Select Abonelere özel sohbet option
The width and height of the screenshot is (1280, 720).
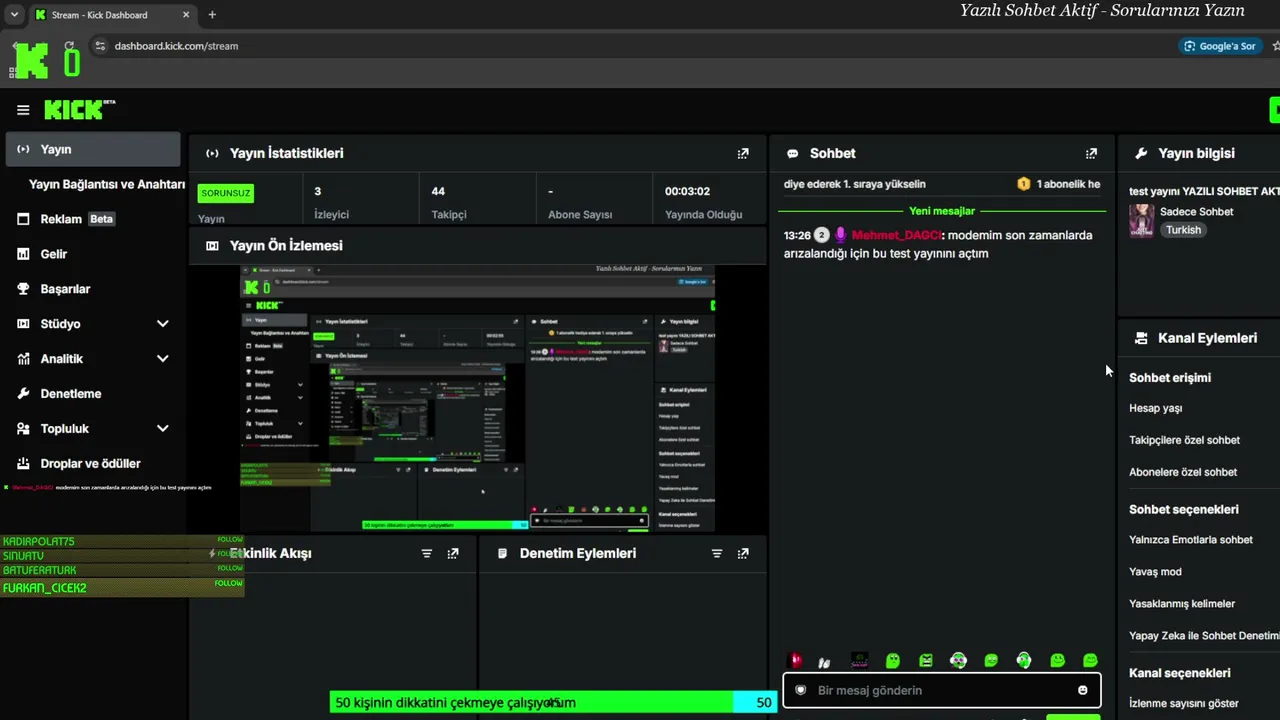click(1183, 472)
